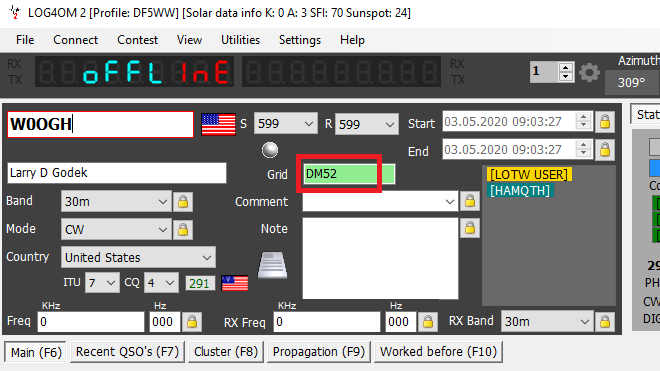Open the sent RST 599 dropdown
The width and height of the screenshot is (660, 371).
285,124
